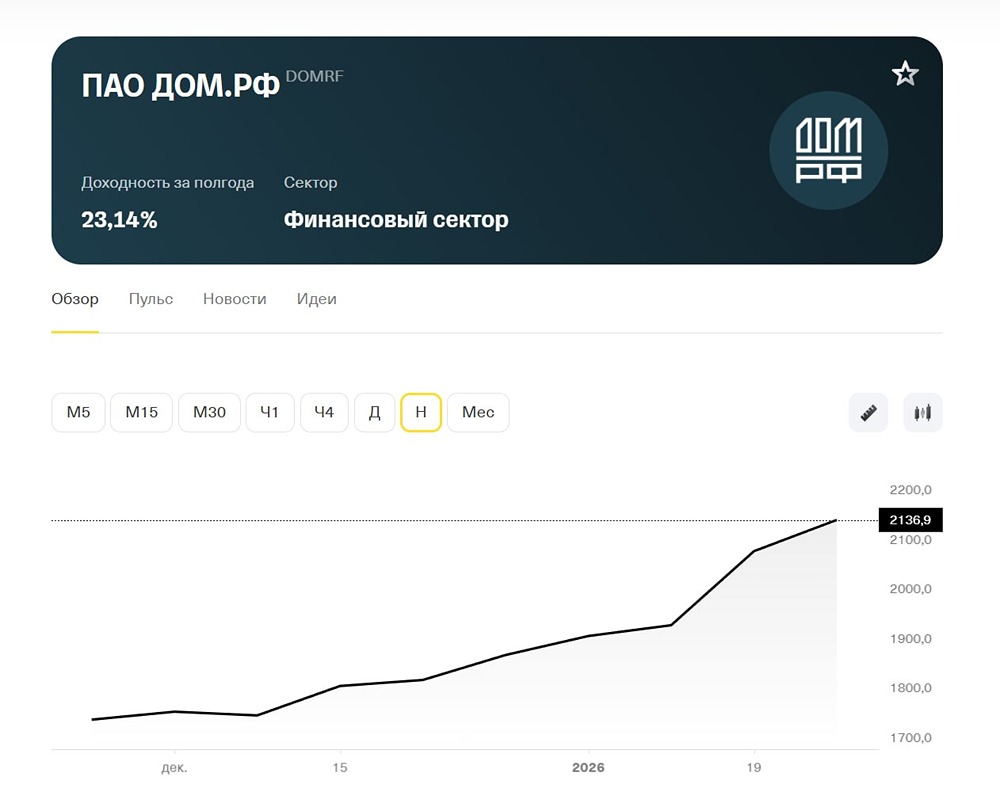Image resolution: width=1000 pixels, height=807 pixels.
Task: Switch to the Ч1 hourly timeframe
Action: pyautogui.click(x=270, y=412)
